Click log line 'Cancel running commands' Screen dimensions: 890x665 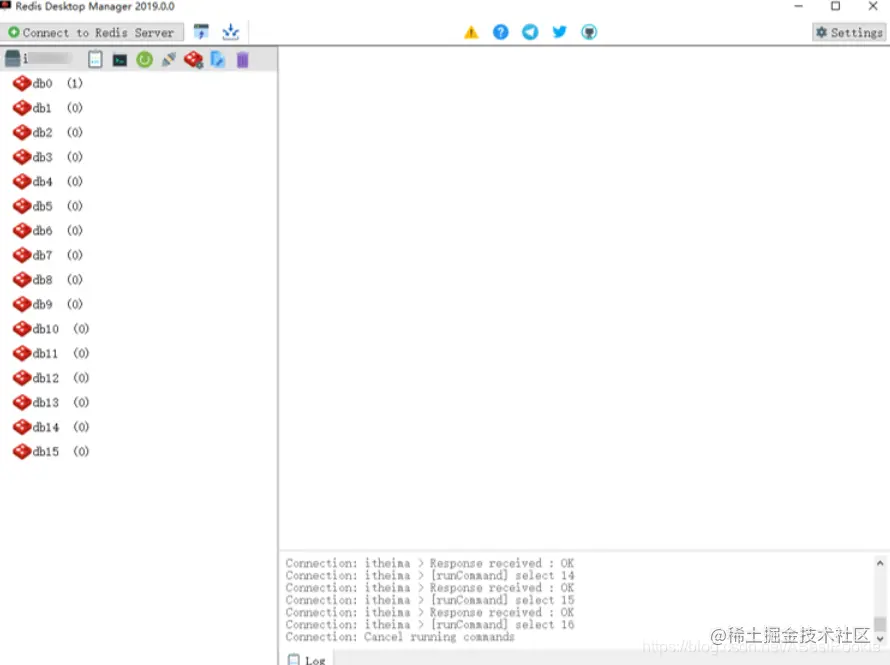[x=400, y=637]
